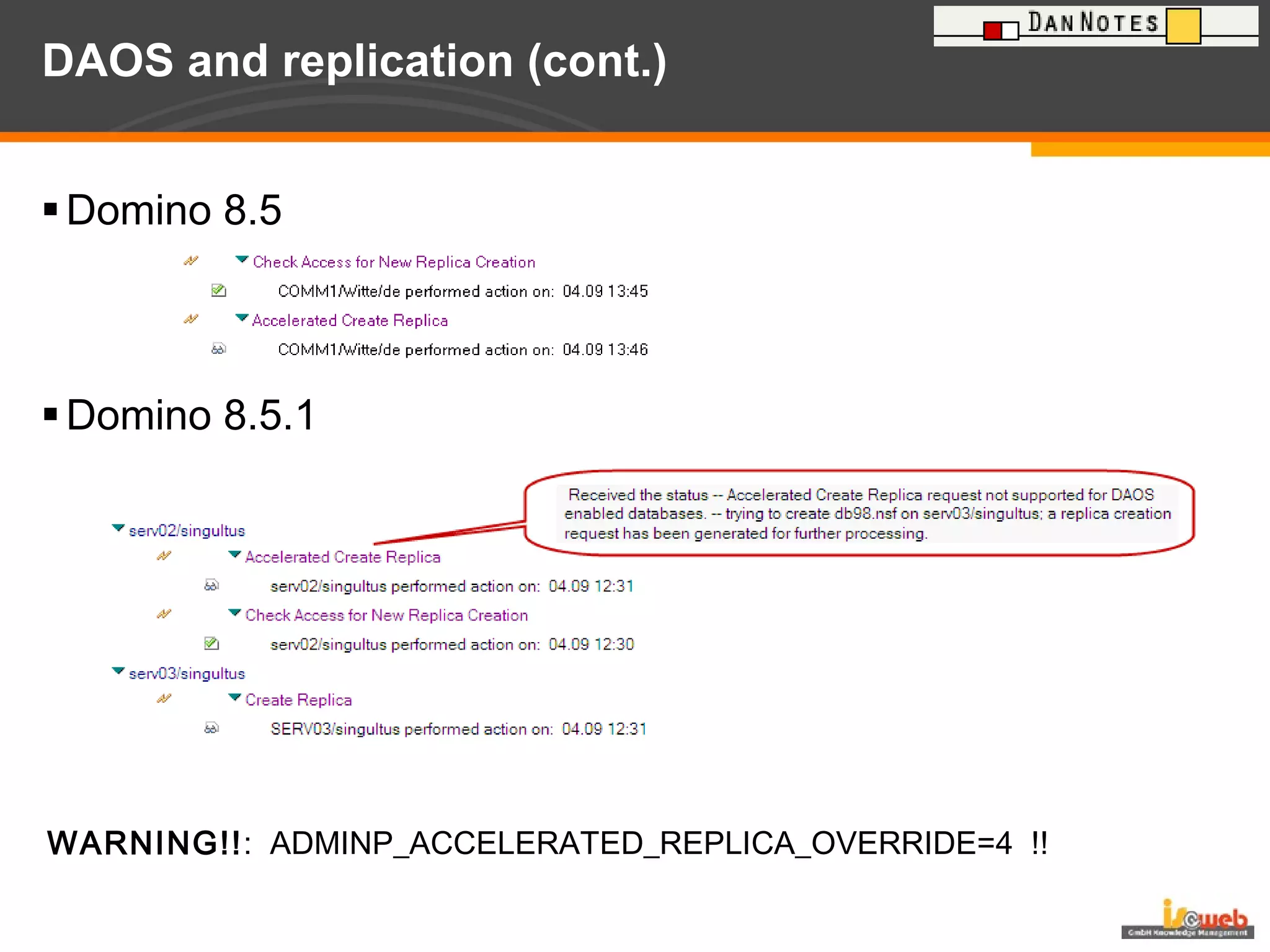Click the glasses icon beside SERV03/singultus 12:31 entry
This screenshot has height=952, width=1270.
[211, 728]
